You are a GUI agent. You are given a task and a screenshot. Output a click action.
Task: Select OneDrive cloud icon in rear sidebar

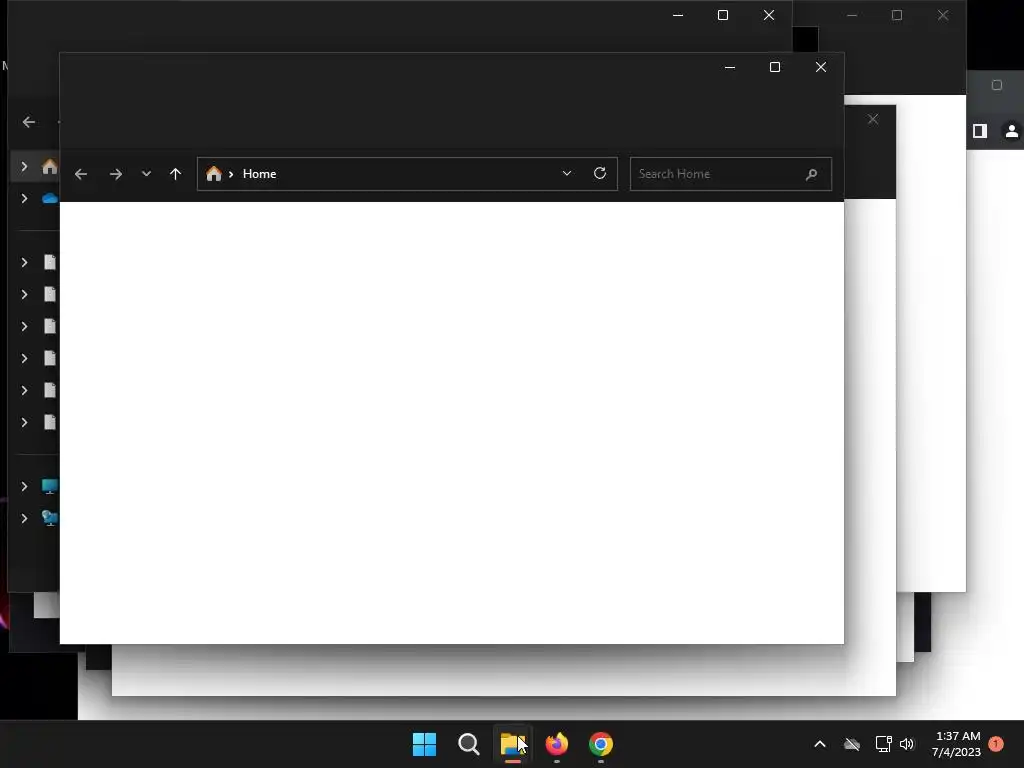point(50,199)
